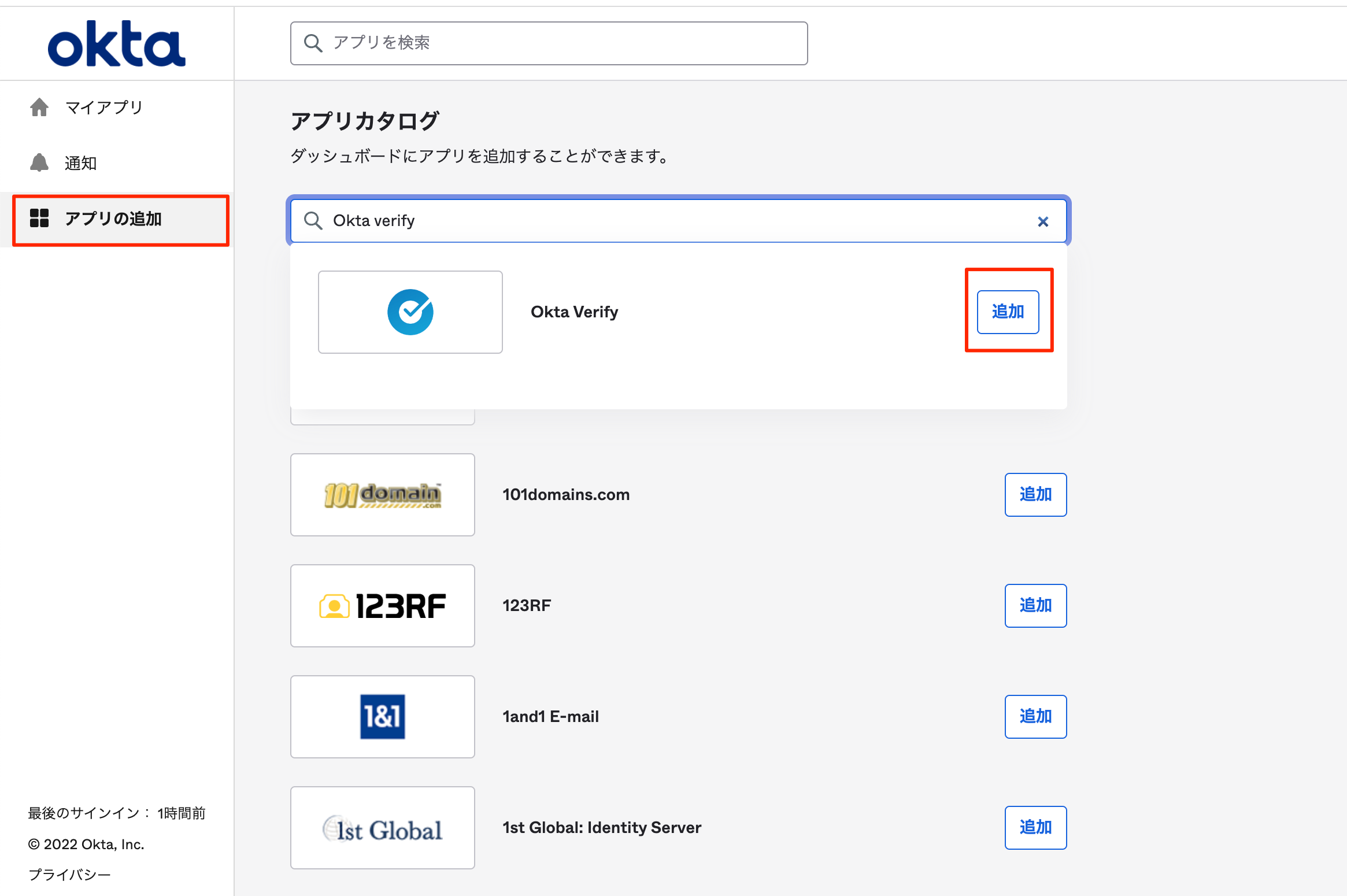The height and width of the screenshot is (896, 1347).
Task: Select アプリの追加 in the sidebar
Action: pos(113,219)
